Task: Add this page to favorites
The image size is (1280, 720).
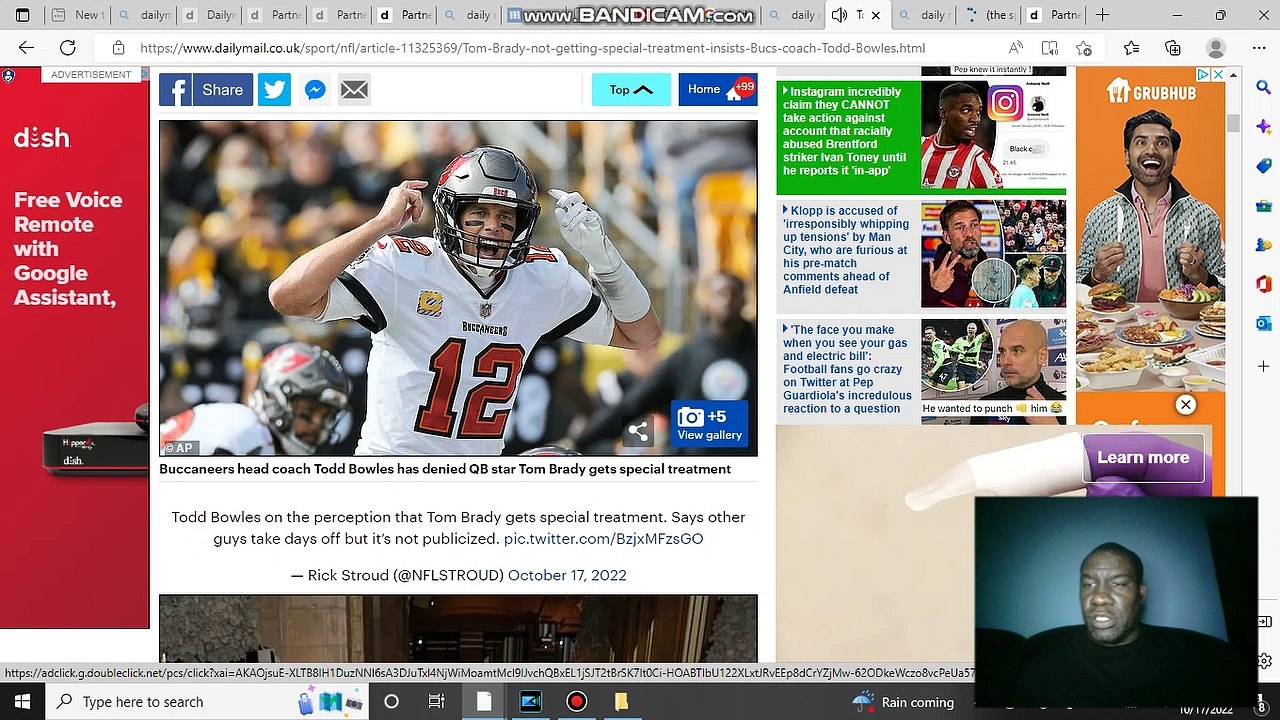Action: pyautogui.click(x=1084, y=48)
